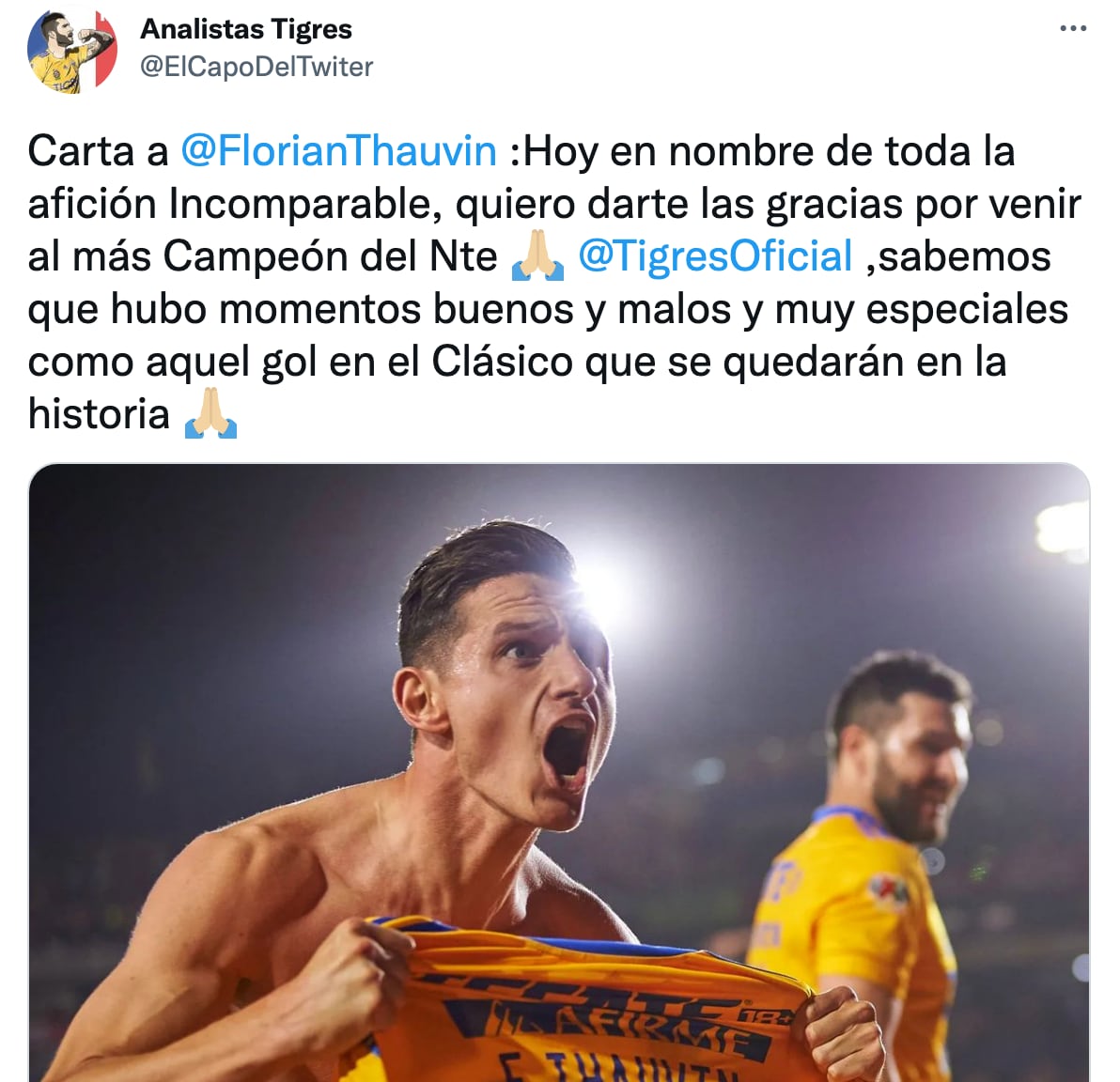Click the word 'Campeón' in tweet text

pos(258,256)
